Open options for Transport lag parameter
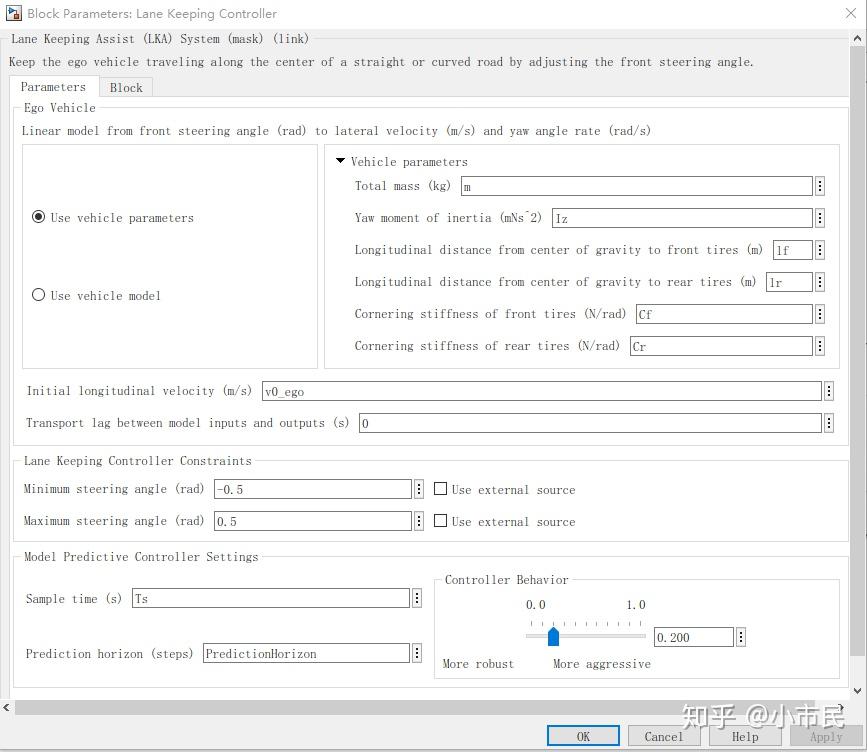Screen dimensions: 867x752 829,423
